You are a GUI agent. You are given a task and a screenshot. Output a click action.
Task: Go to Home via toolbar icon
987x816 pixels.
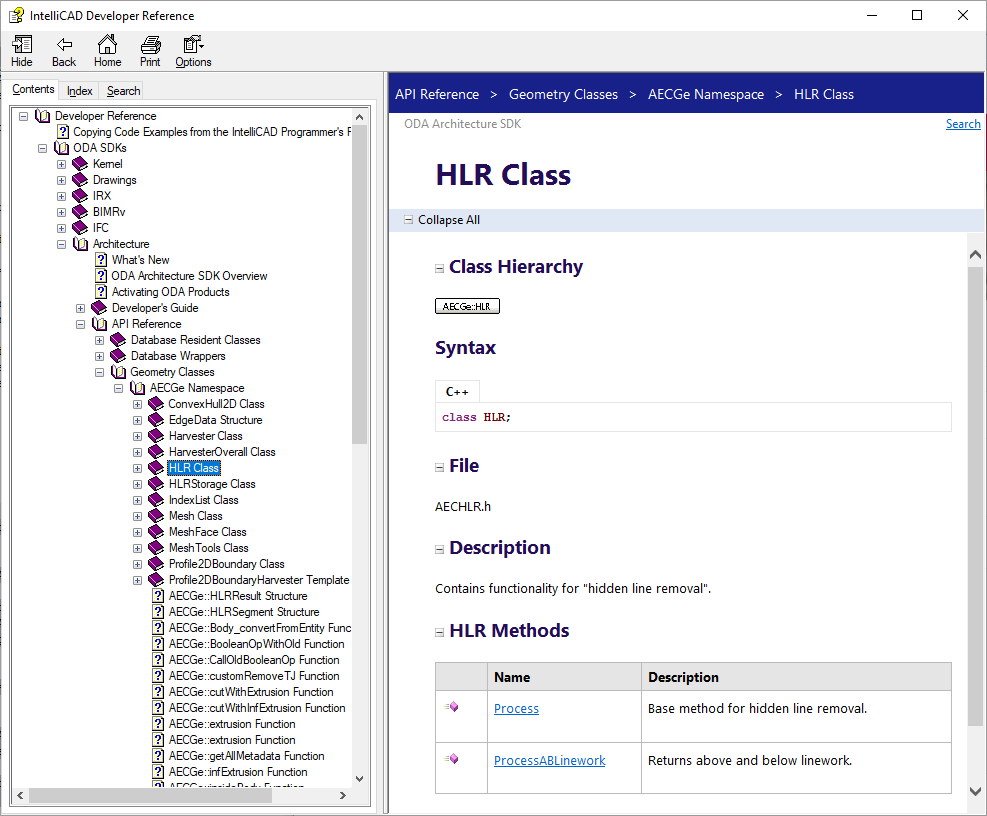point(107,44)
